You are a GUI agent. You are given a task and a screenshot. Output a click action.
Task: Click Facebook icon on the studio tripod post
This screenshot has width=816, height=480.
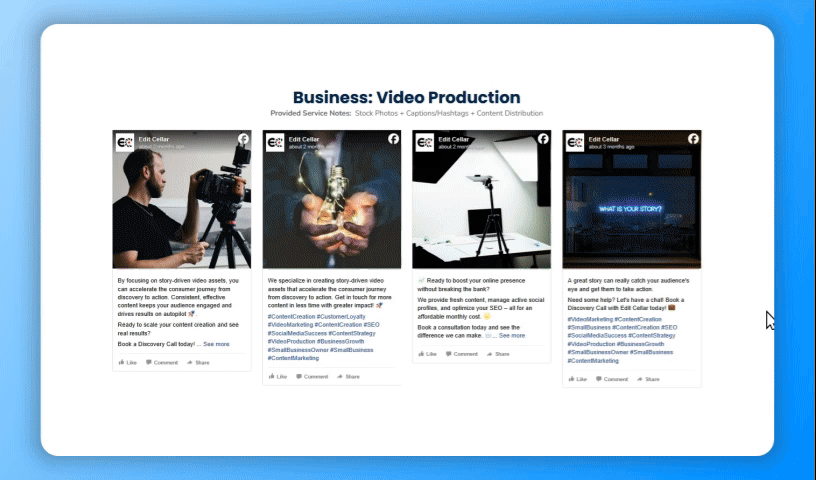(543, 138)
